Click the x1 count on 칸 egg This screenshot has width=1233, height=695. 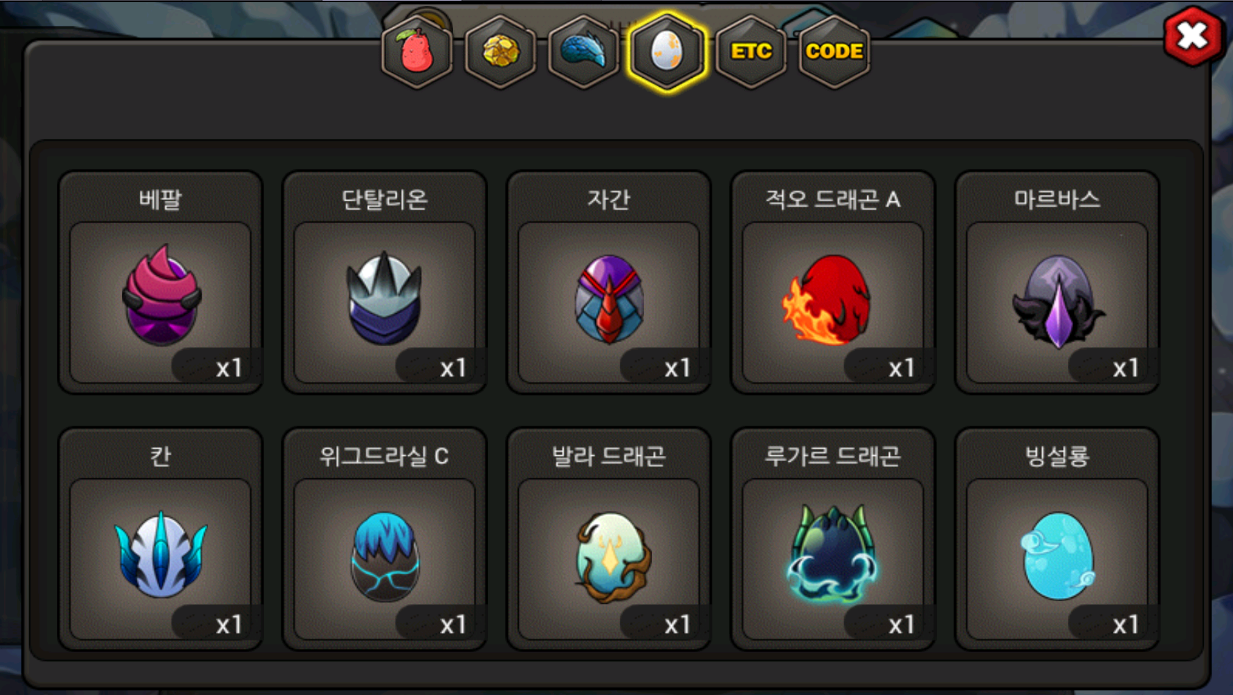pyautogui.click(x=229, y=624)
